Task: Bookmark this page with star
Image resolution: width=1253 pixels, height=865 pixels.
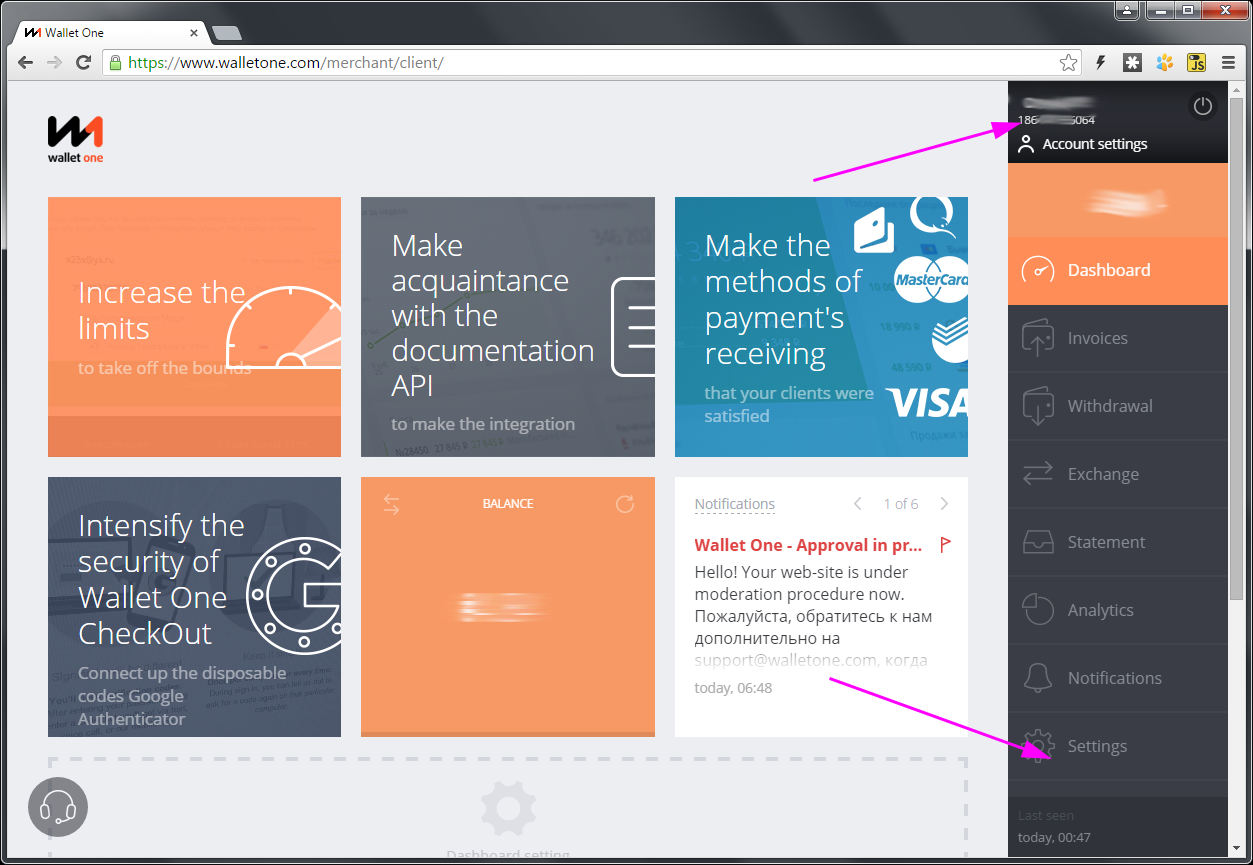Action: pos(1068,63)
